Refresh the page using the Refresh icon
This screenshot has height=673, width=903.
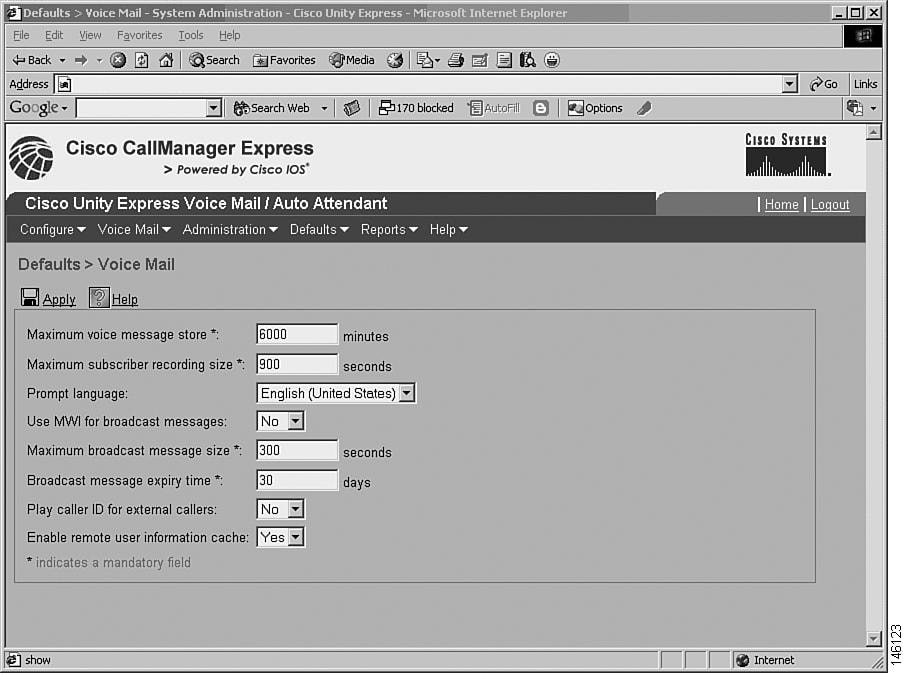pyautogui.click(x=142, y=60)
